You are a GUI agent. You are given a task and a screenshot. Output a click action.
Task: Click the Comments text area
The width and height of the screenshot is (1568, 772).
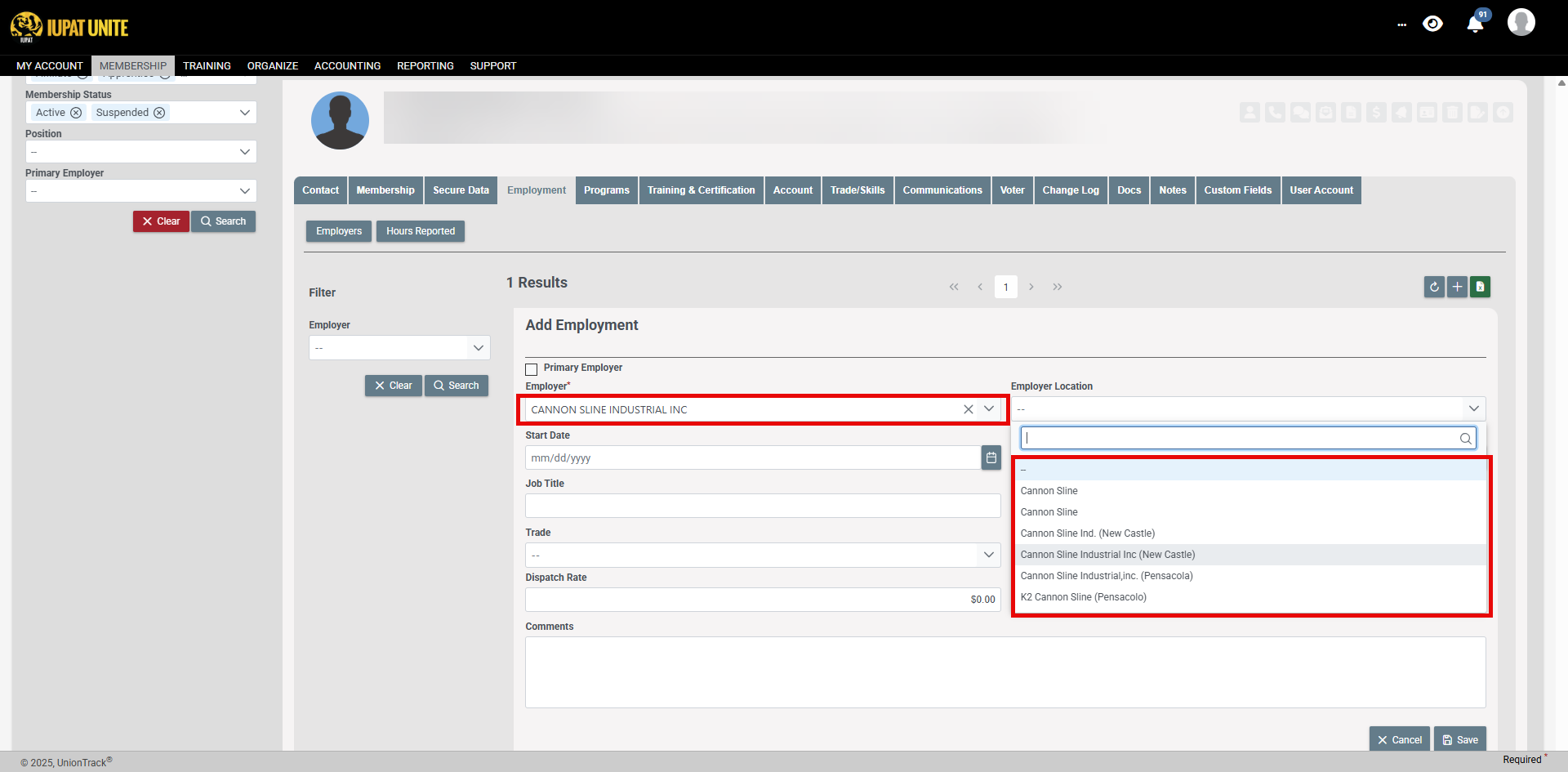[x=1005, y=672]
